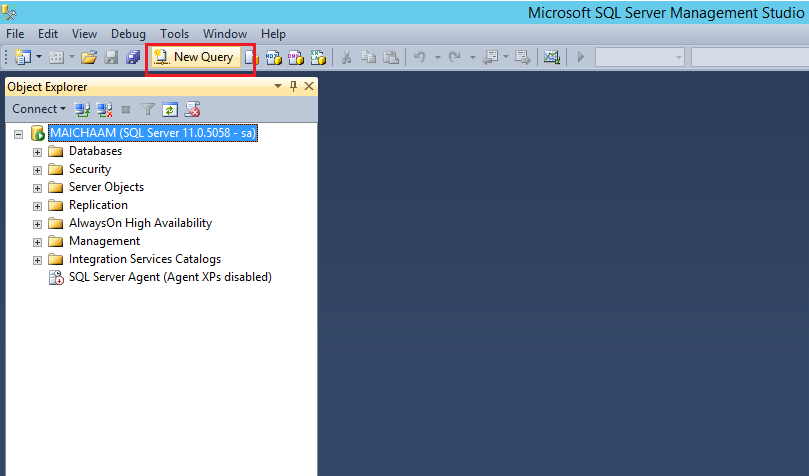This screenshot has height=476, width=809.
Task: Click the Undo arrow icon
Action: 419,57
